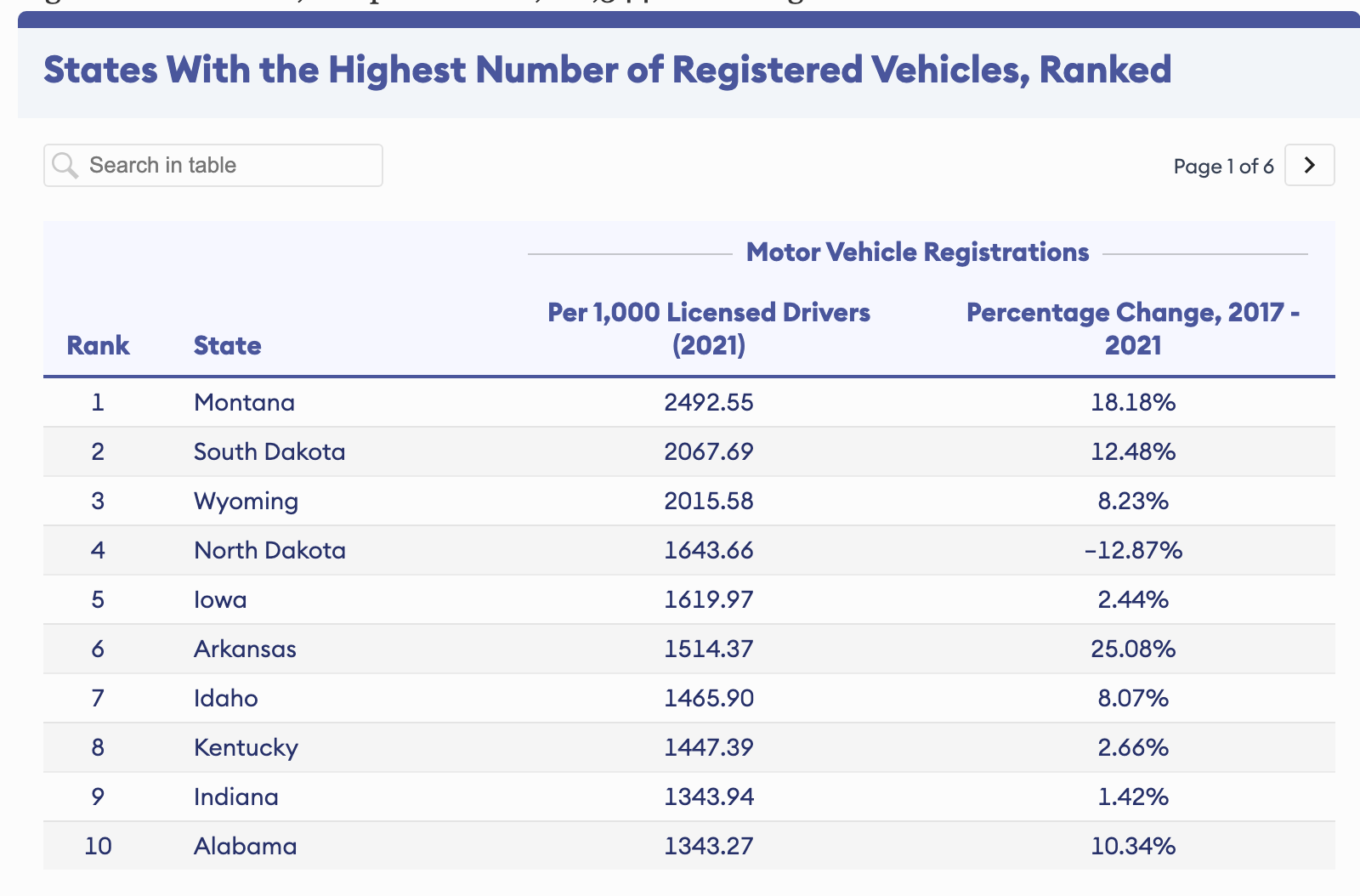Click Arkansas's 25.08% change cell

tap(1133, 649)
